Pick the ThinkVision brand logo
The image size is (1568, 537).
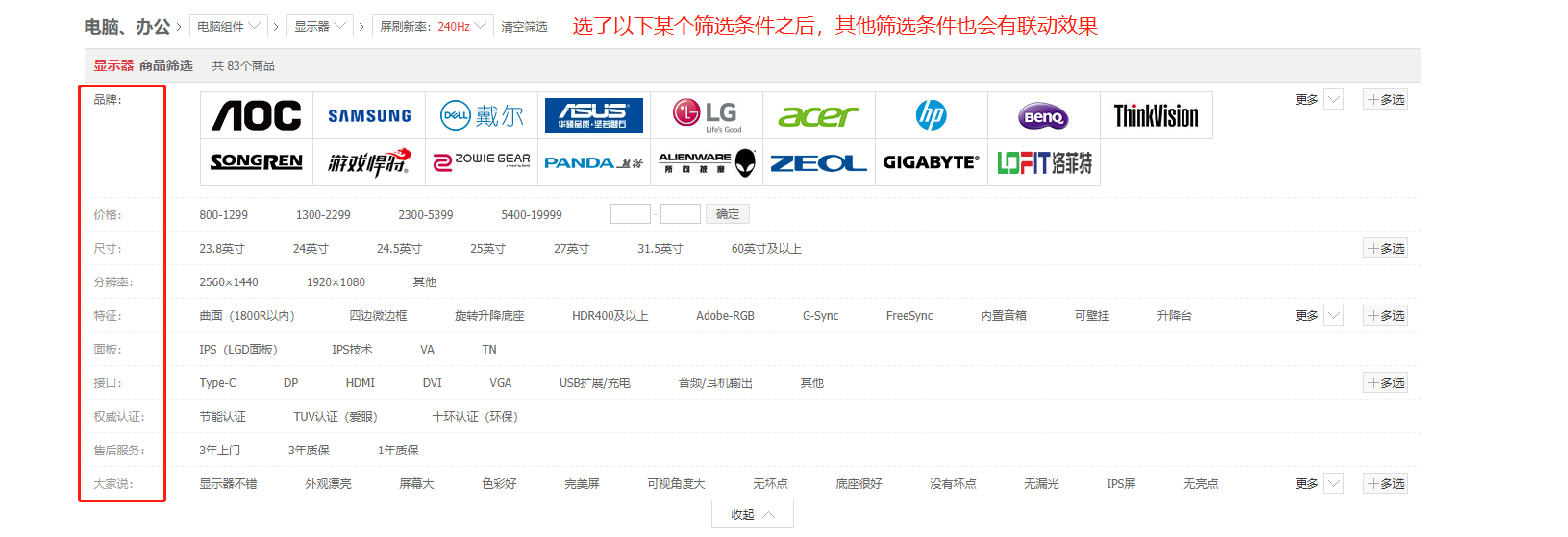[x=1157, y=115]
